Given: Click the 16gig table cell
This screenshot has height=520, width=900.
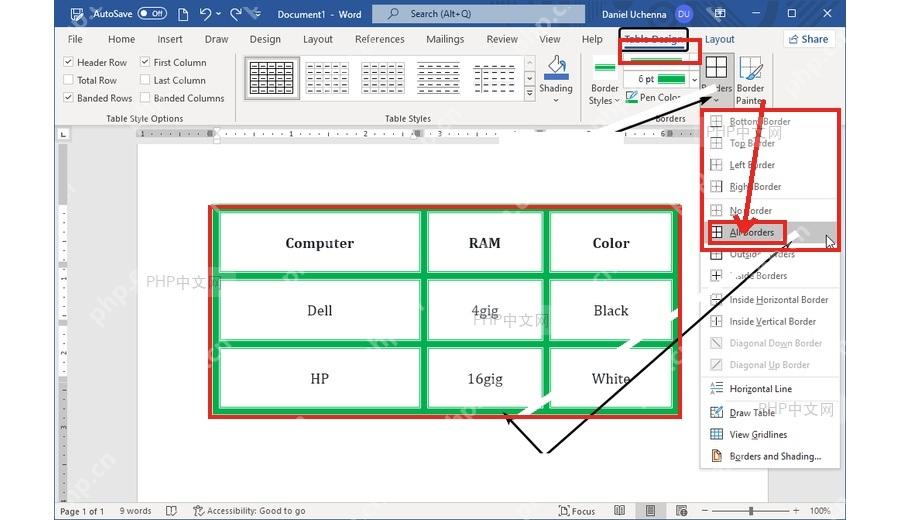Looking at the screenshot, I should (x=485, y=379).
